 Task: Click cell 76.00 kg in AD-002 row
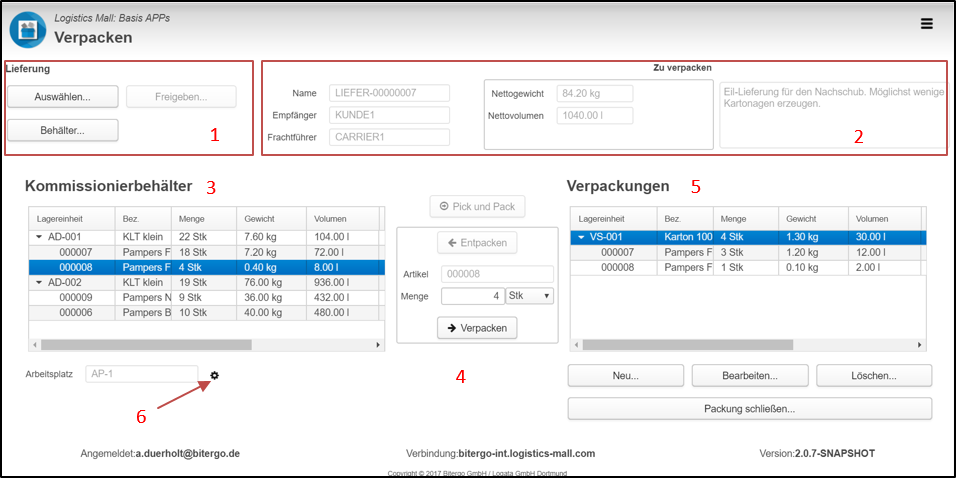tap(271, 283)
